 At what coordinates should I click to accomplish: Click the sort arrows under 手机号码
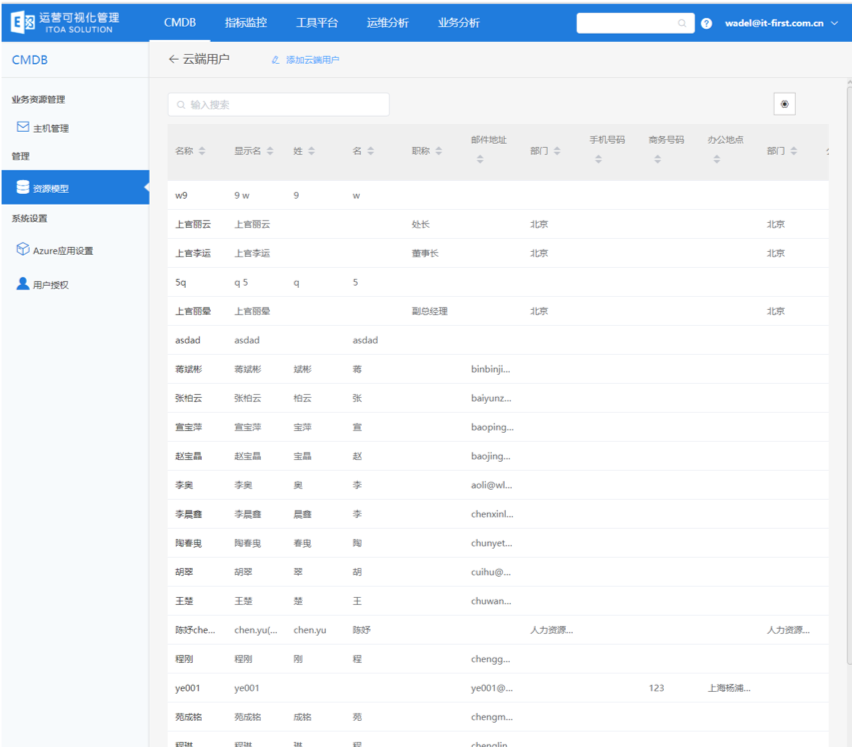(598, 159)
